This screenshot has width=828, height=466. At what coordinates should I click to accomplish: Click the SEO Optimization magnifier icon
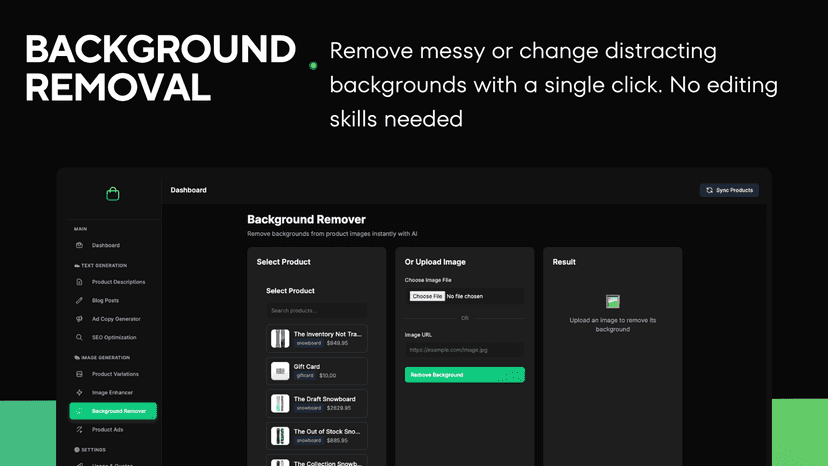pos(79,337)
